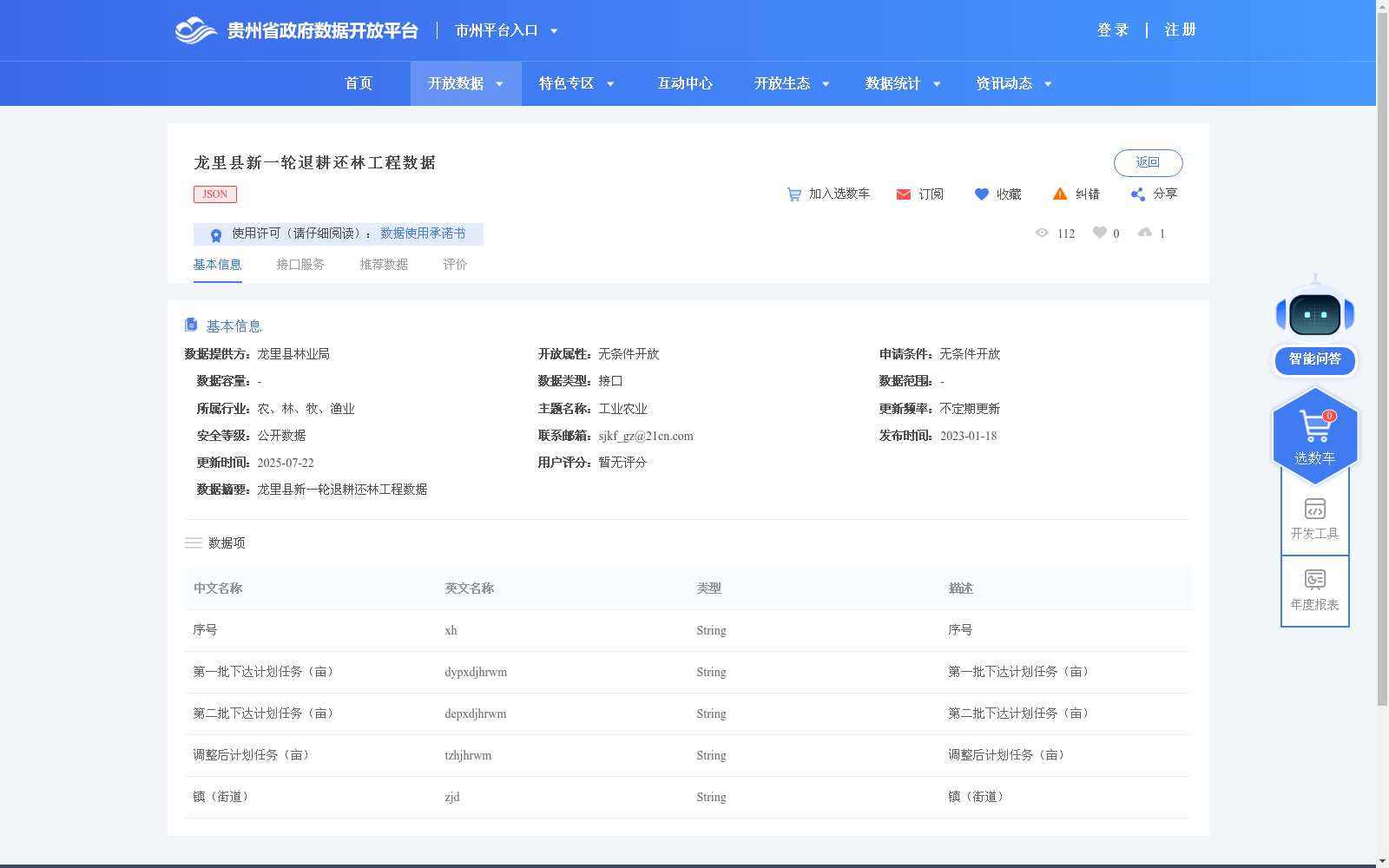Click the list lines icon beside 数据项

(194, 542)
